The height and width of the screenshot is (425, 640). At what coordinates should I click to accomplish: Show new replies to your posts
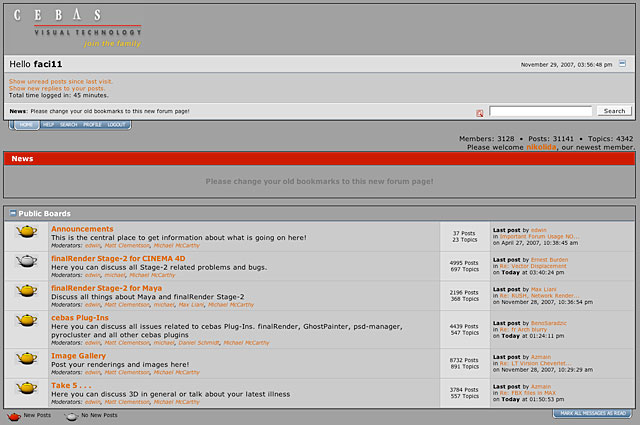(57, 88)
